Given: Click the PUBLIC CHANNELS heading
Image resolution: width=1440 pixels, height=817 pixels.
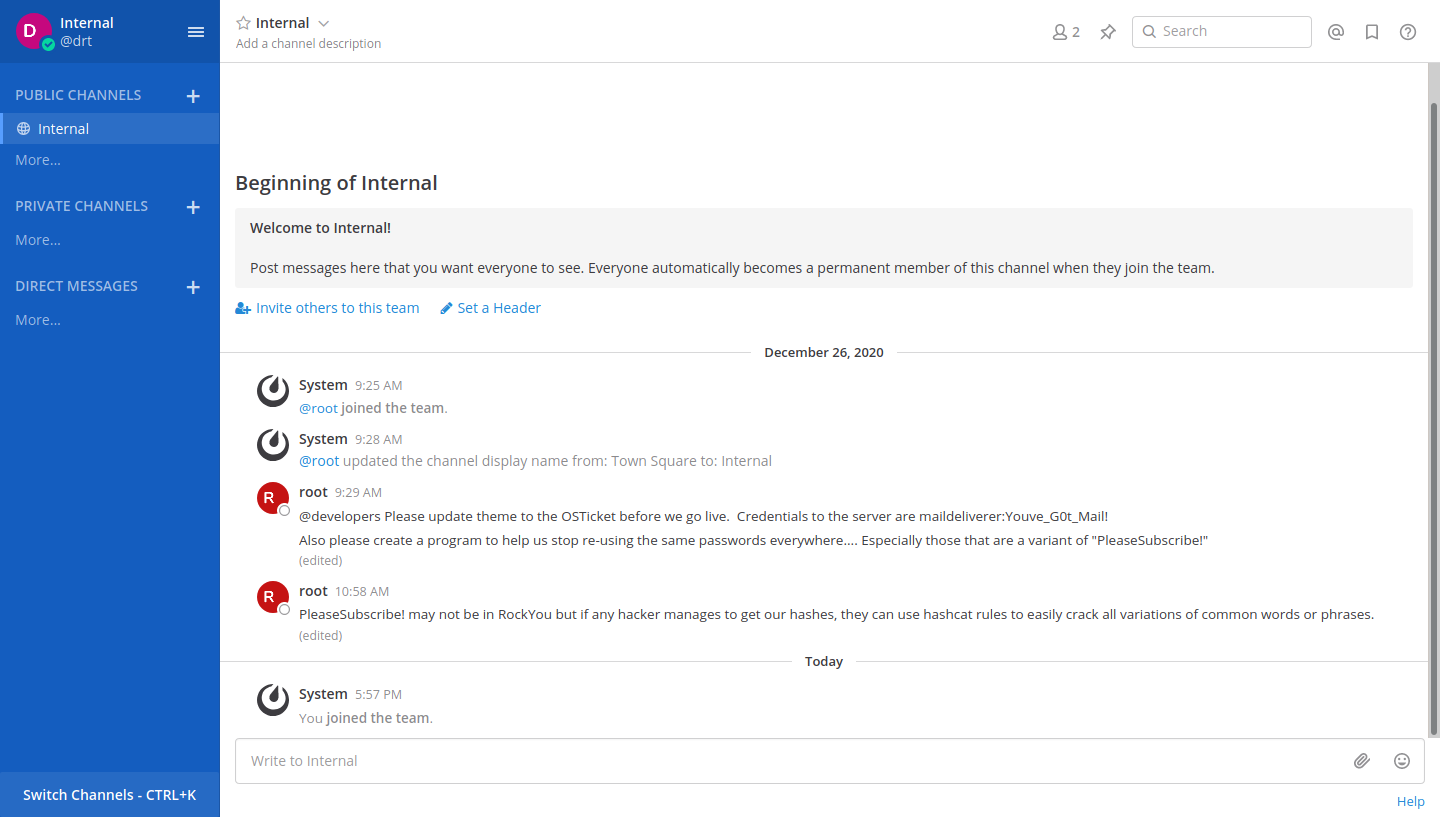Looking at the screenshot, I should (78, 95).
